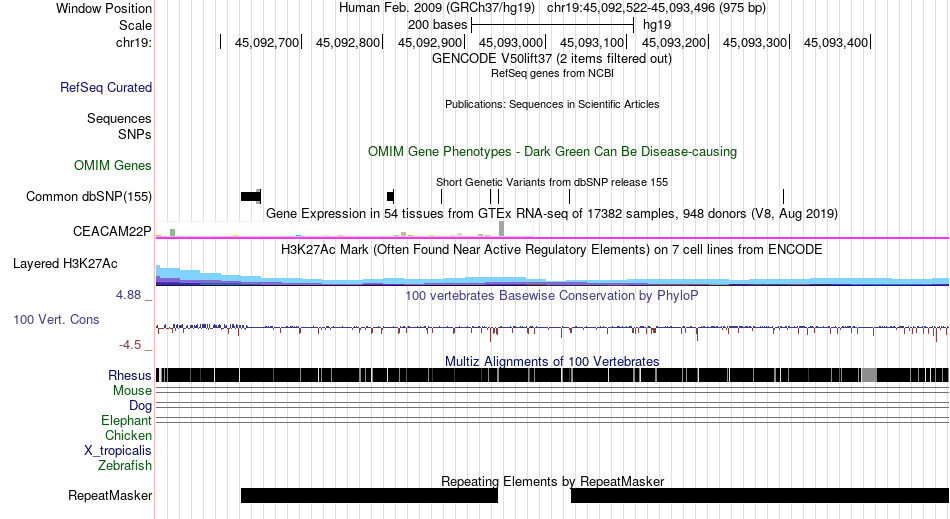The image size is (950, 519).
Task: Click the -4.5 PhyloP minimum value
Action: 130,345
